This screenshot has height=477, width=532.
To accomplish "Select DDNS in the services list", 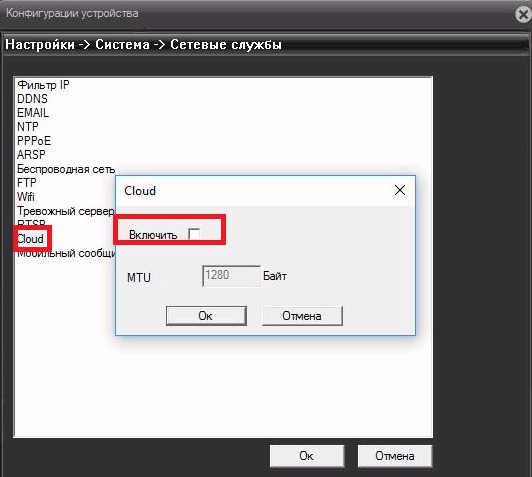I will [x=33, y=99].
